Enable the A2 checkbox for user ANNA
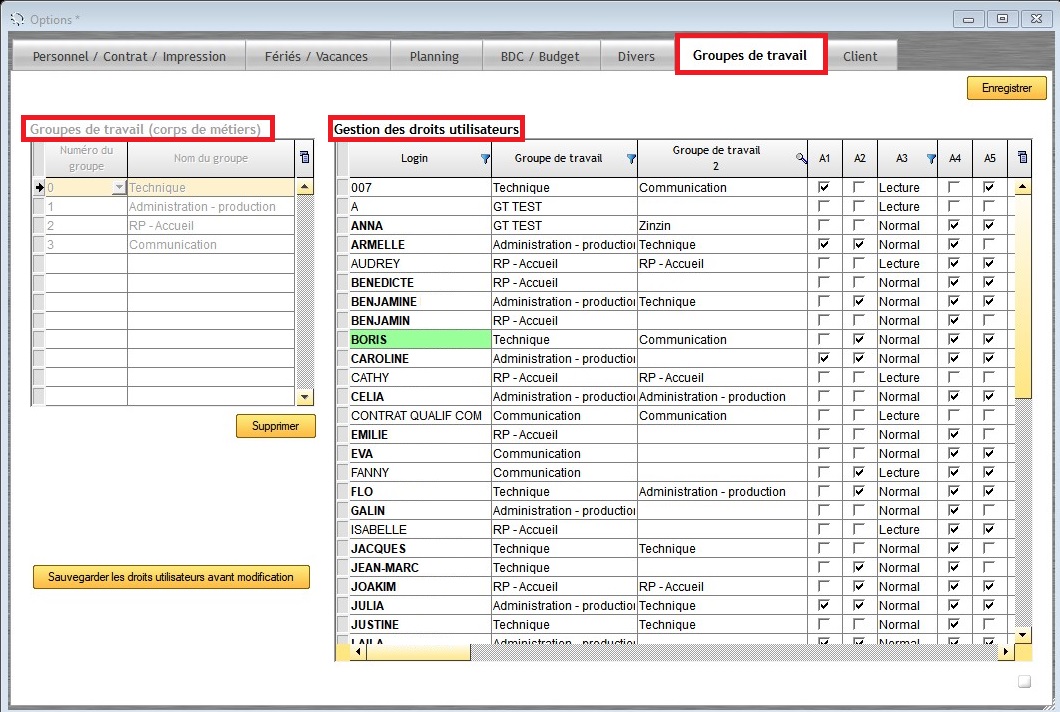 coord(859,226)
